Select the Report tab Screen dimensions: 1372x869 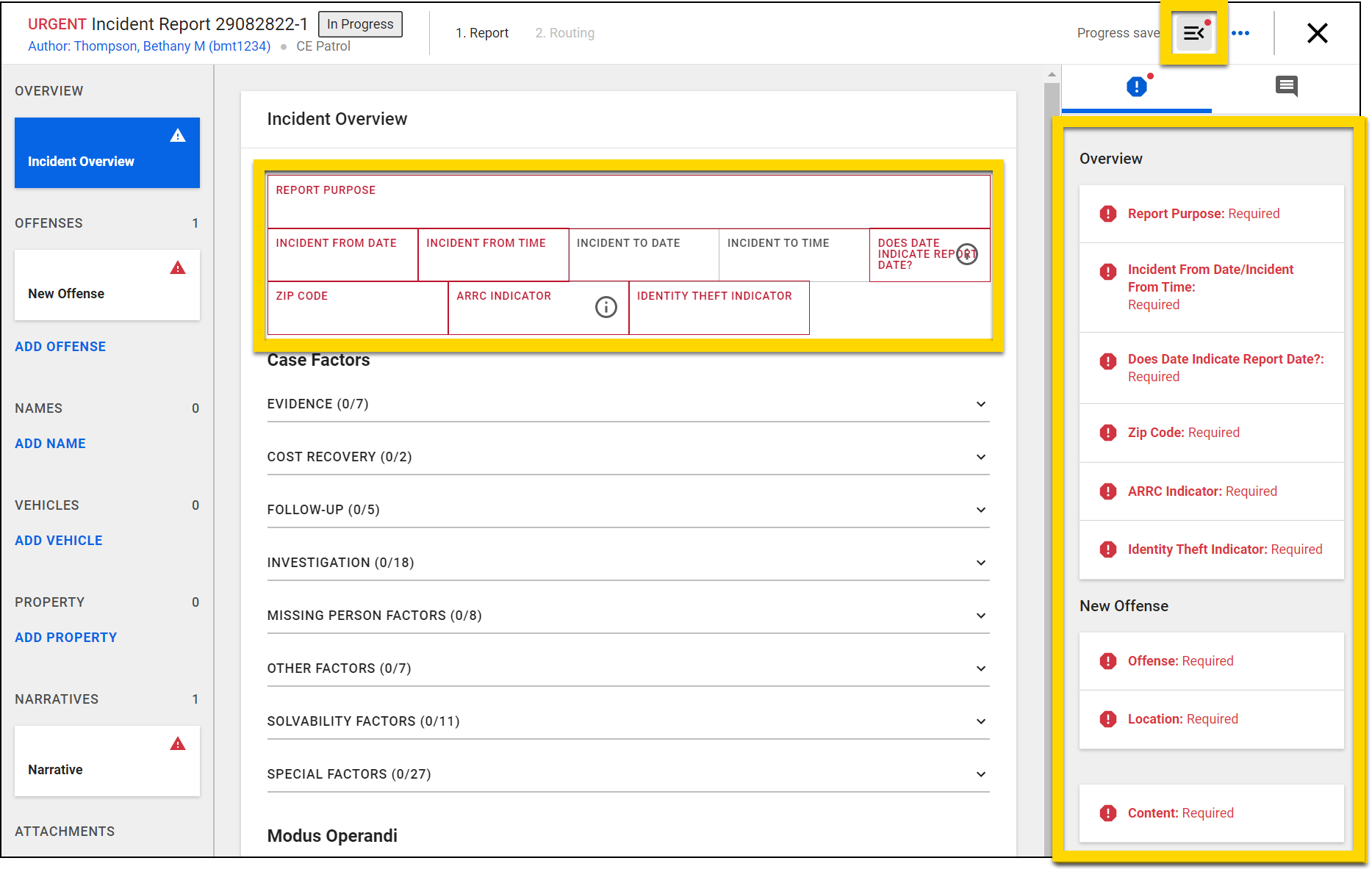pos(483,33)
